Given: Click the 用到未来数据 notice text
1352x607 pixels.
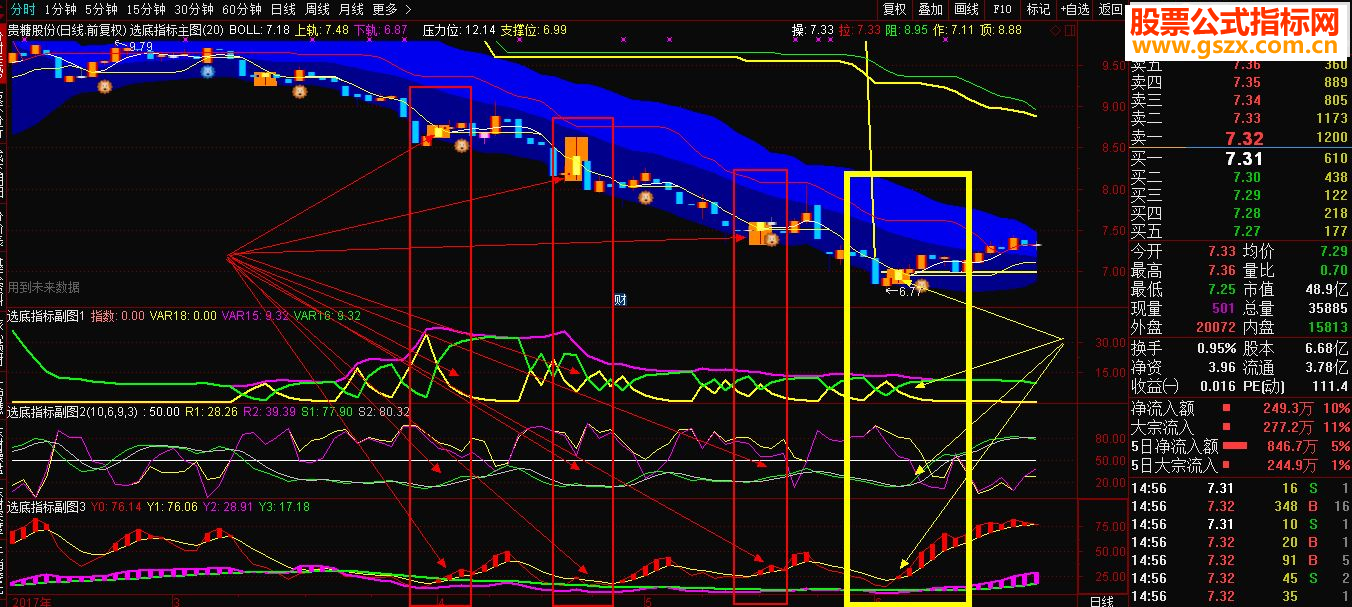Looking at the screenshot, I should pyautogui.click(x=44, y=287).
